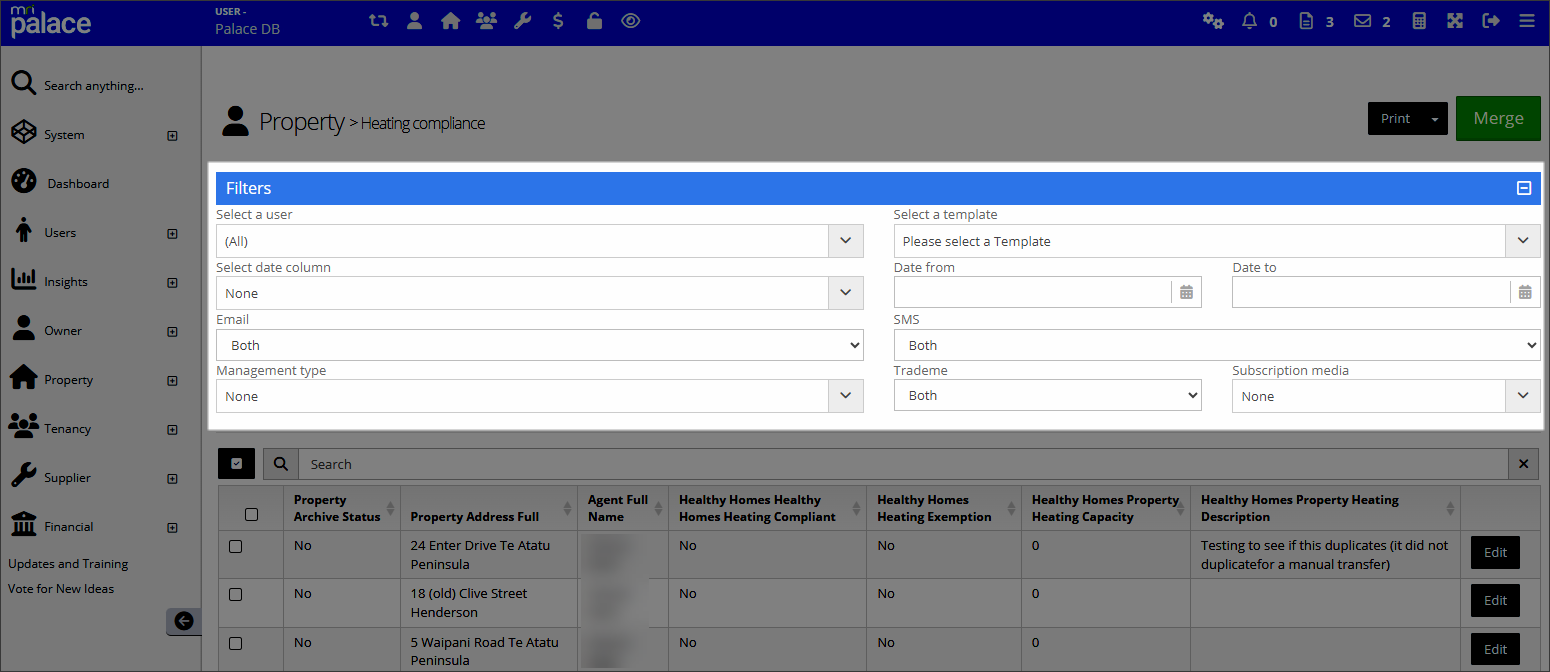Open the single user icon in top bar

414,20
